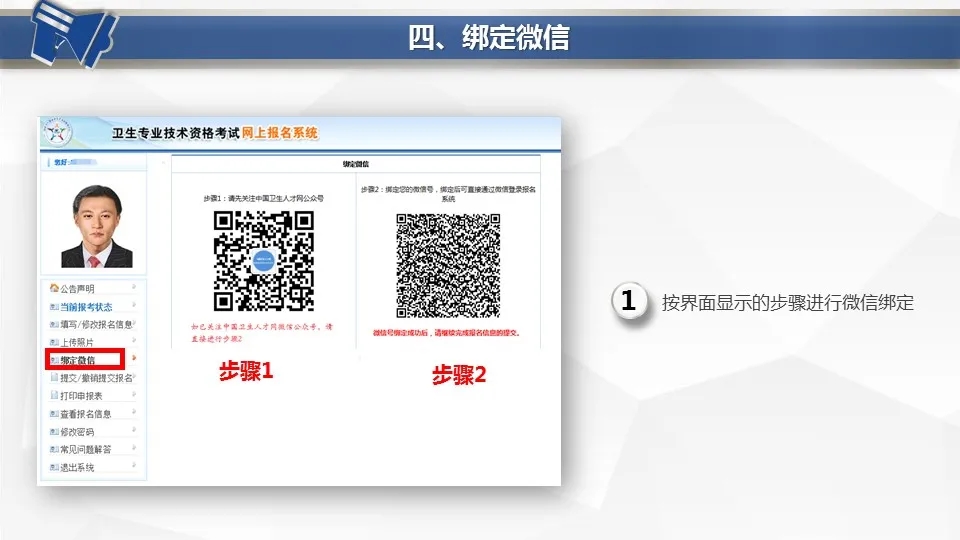Click the icon beside 修改密码
The height and width of the screenshot is (540, 960).
[x=54, y=432]
